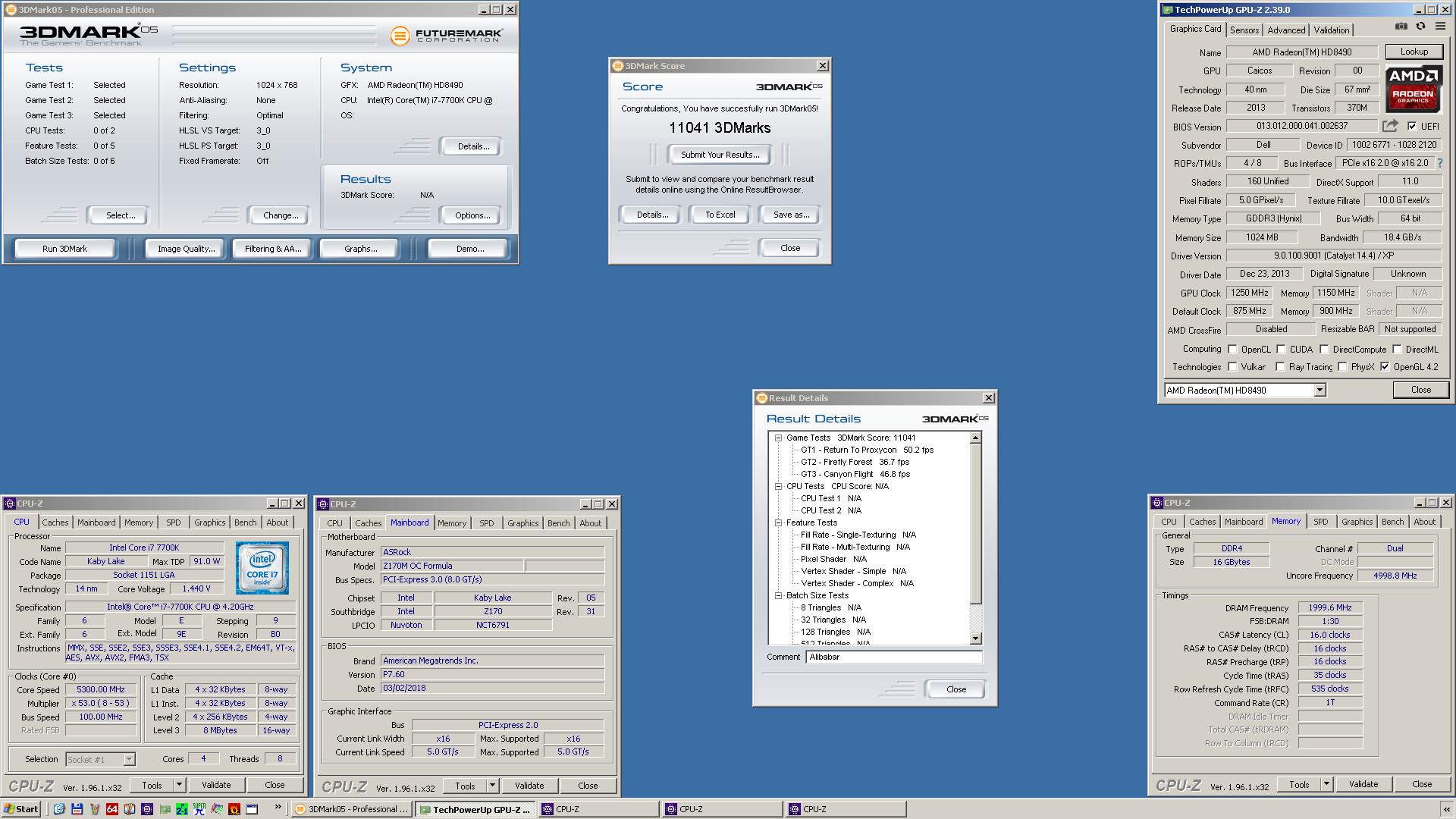Click the Result Details scrollbar thumb
This screenshot has width=1456, height=819.
click(976, 525)
